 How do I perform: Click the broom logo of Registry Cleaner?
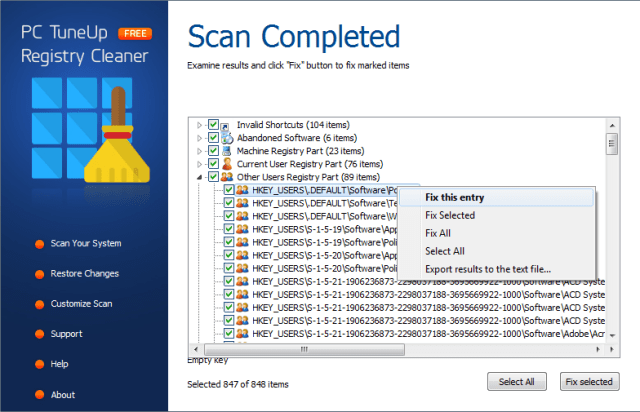pos(117,135)
